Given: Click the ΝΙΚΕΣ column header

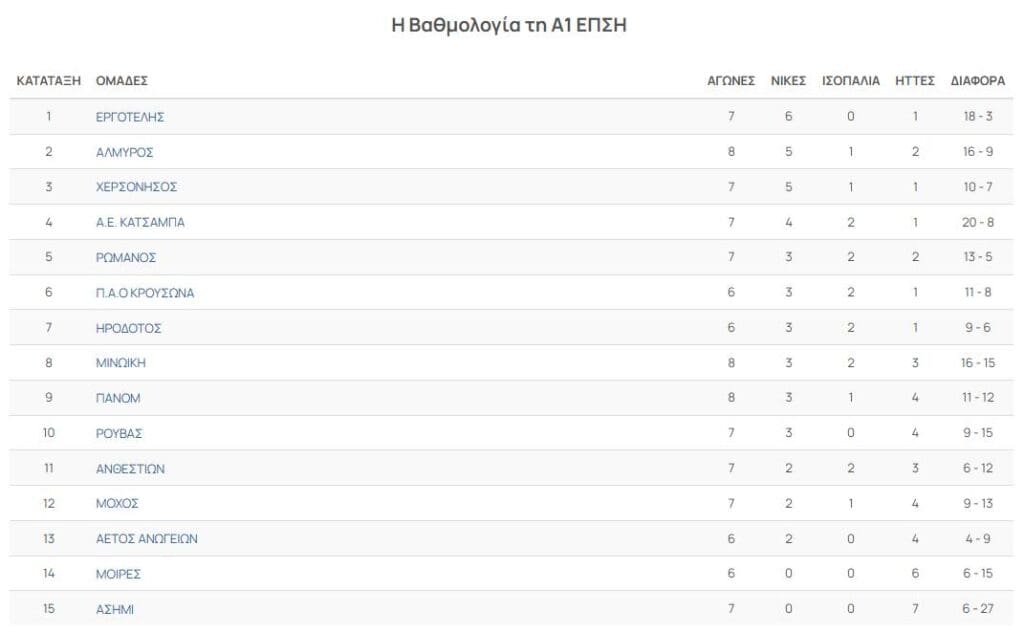Looking at the screenshot, I should click(788, 80).
